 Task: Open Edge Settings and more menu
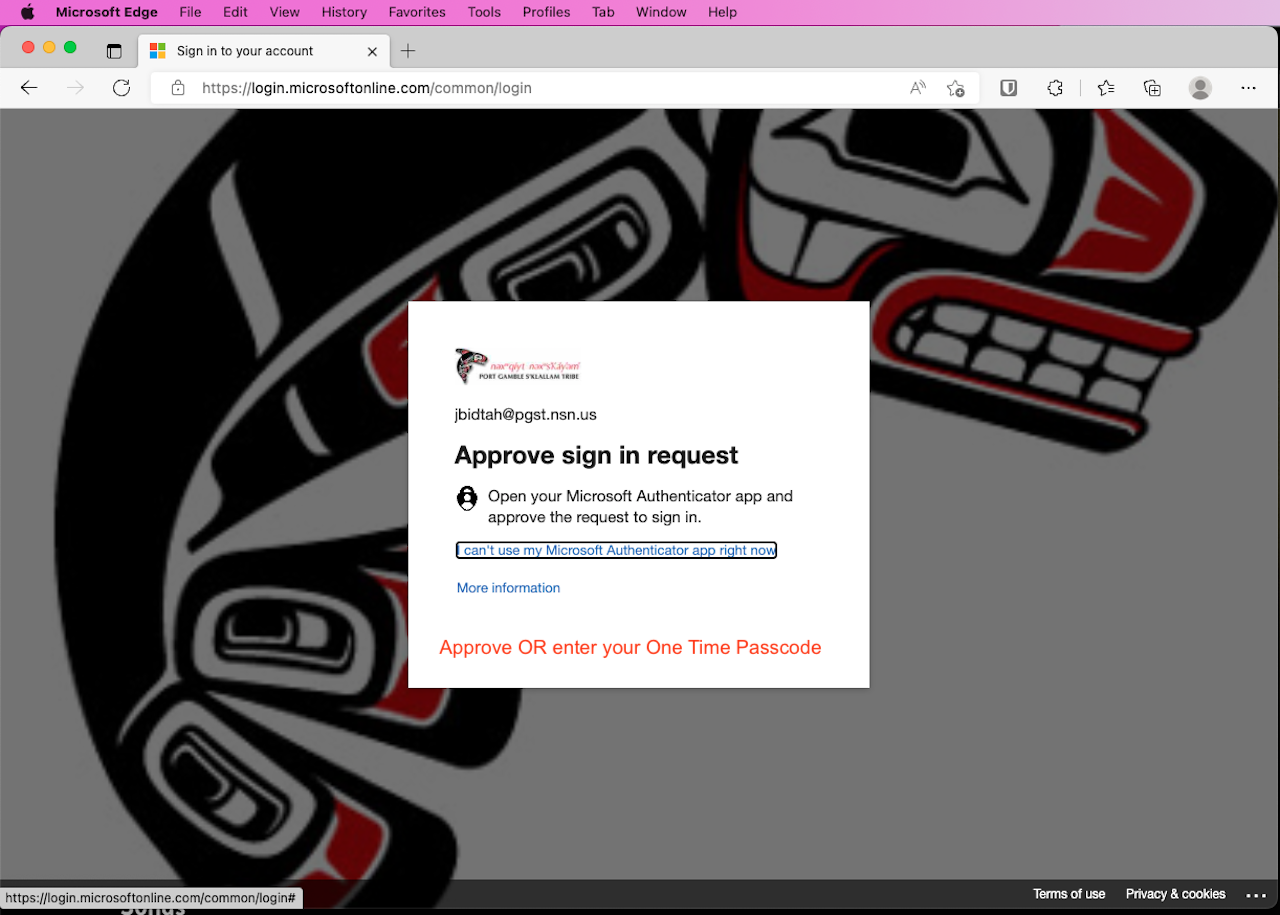click(x=1248, y=88)
